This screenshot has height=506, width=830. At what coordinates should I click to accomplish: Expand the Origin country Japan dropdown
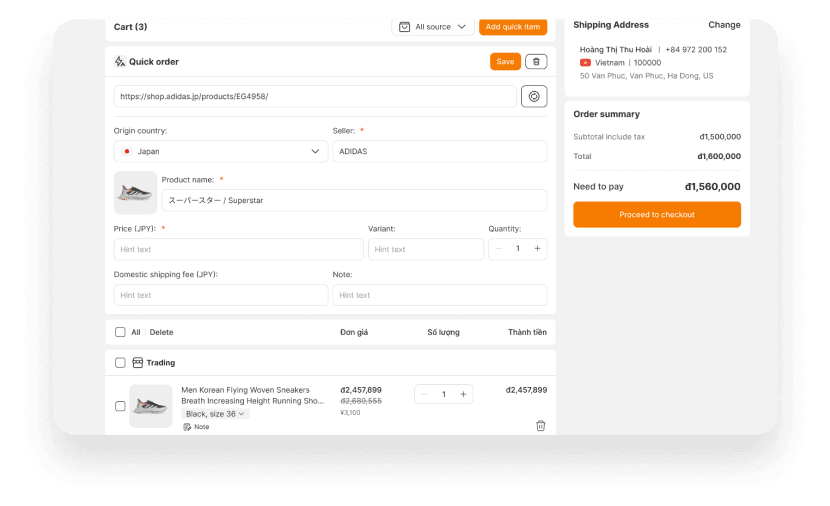[220, 151]
